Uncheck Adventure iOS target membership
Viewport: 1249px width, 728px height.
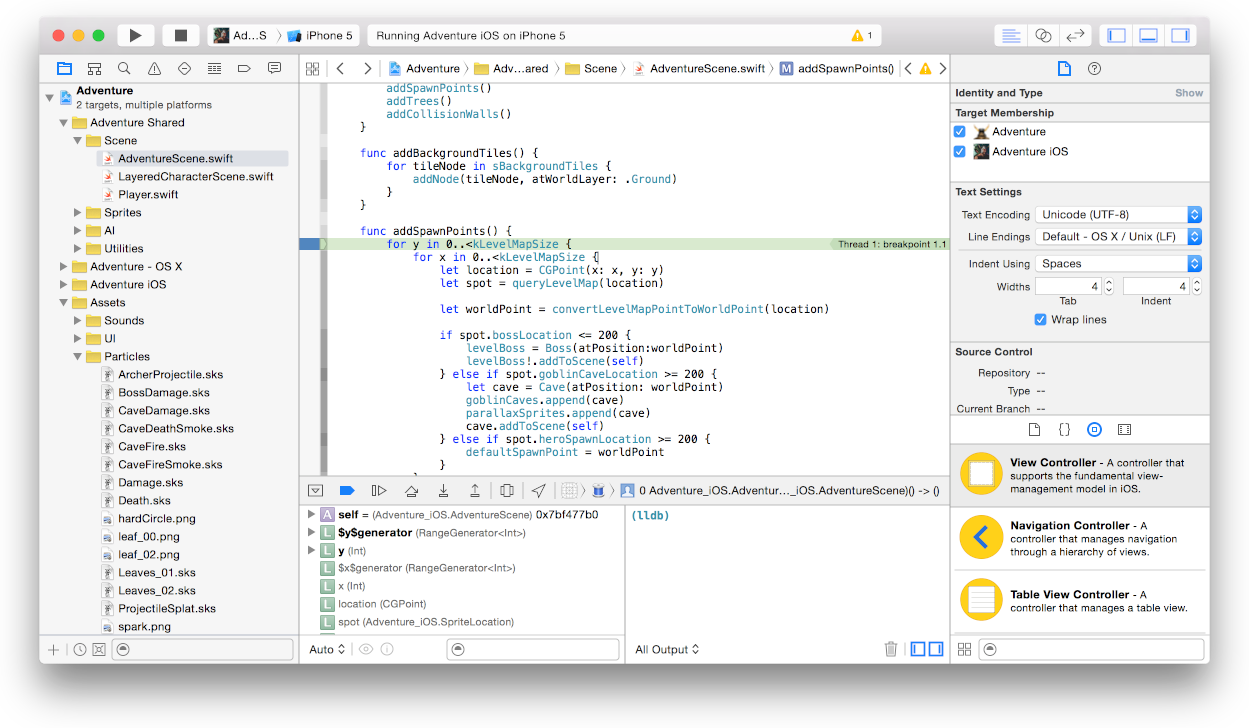point(960,152)
